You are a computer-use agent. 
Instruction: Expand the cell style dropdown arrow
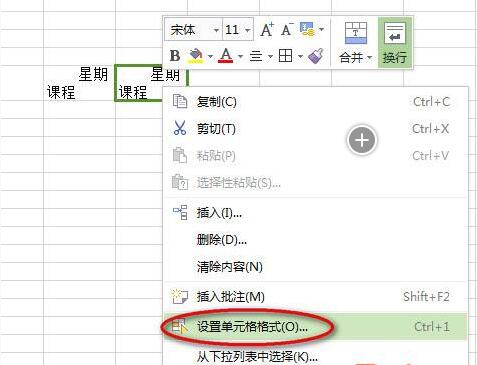[321, 29]
